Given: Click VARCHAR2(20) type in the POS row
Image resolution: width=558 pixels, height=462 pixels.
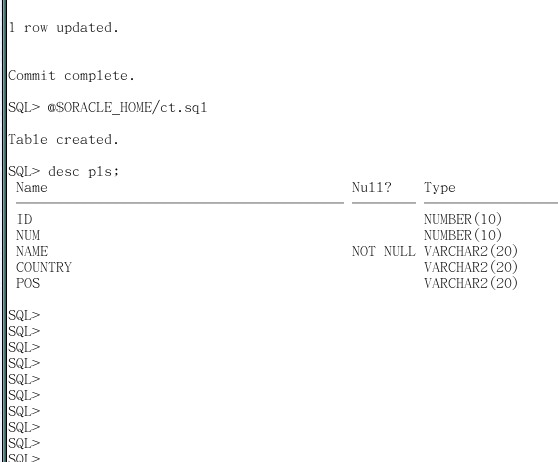Looking at the screenshot, I should click(471, 283).
